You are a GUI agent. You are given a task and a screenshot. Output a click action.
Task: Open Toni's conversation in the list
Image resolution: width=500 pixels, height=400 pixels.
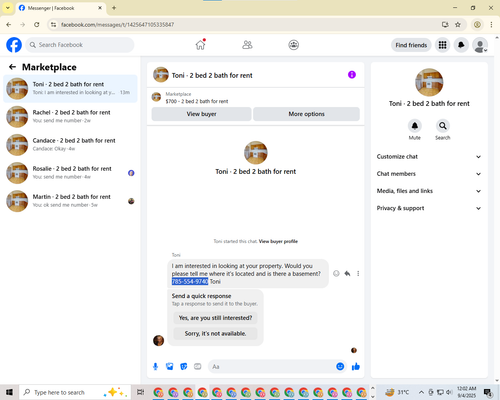(x=70, y=88)
